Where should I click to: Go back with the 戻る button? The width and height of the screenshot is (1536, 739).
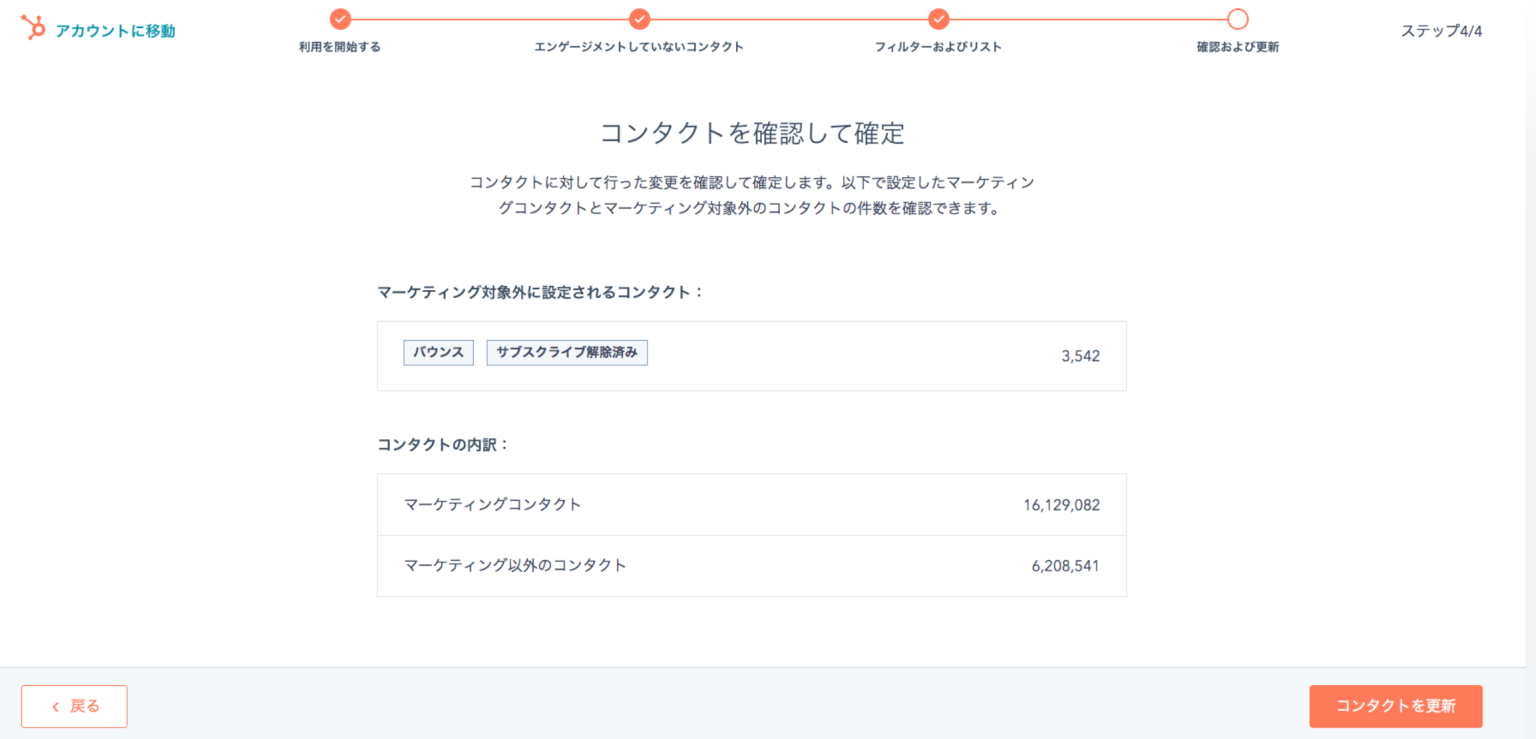tap(74, 706)
